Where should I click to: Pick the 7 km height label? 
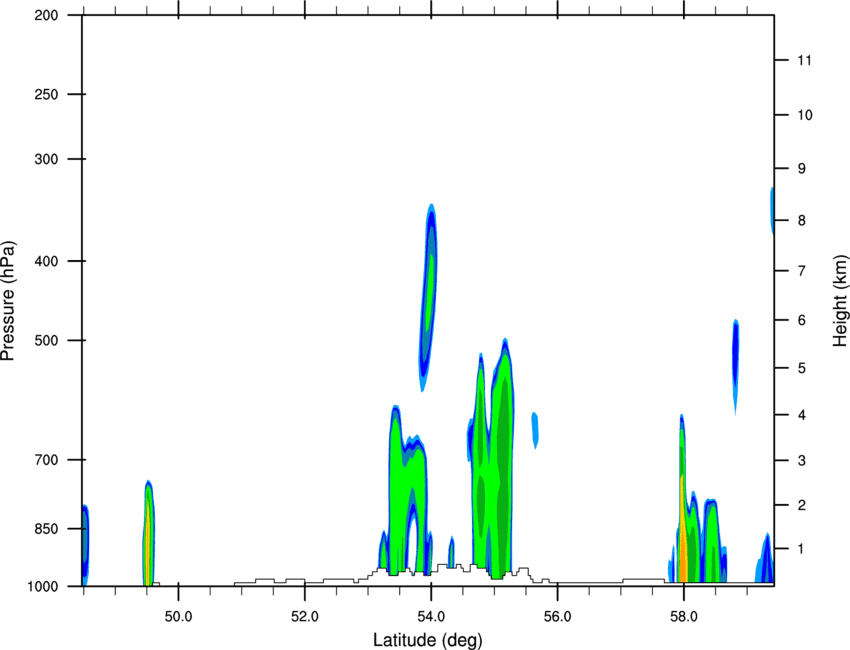pyautogui.click(x=802, y=271)
